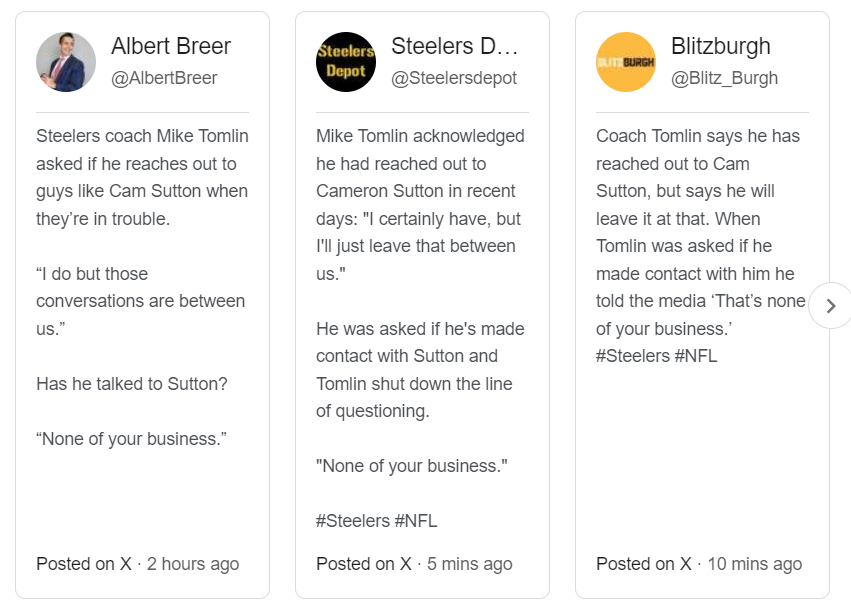Open the Blitzburgh account name
Viewport: 851px width, 606px height.
(x=721, y=46)
